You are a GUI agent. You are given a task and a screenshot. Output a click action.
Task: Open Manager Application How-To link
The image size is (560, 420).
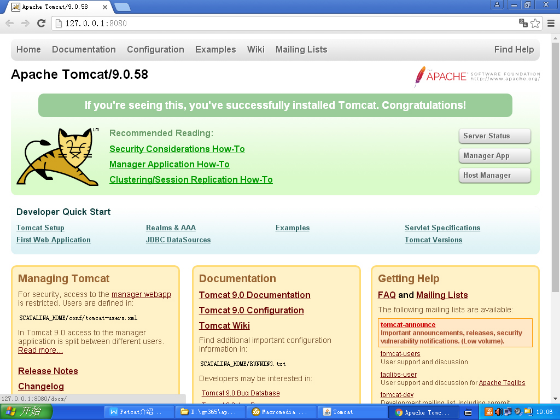pyautogui.click(x=169, y=164)
